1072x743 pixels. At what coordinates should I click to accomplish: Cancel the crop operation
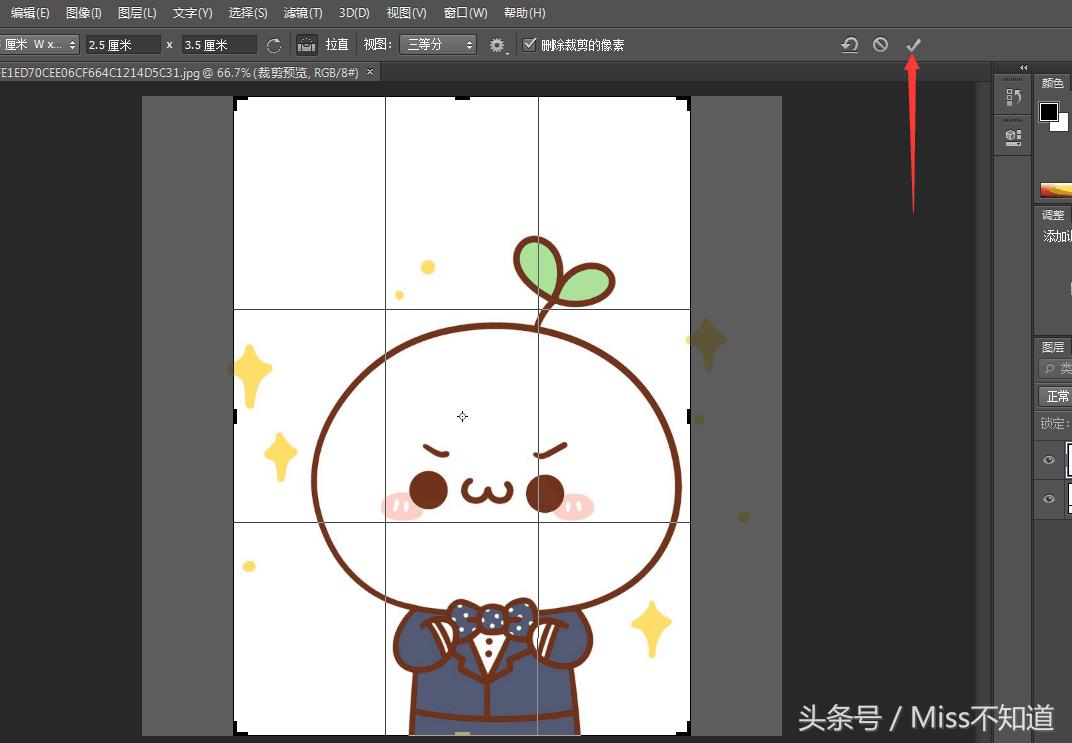[x=879, y=44]
